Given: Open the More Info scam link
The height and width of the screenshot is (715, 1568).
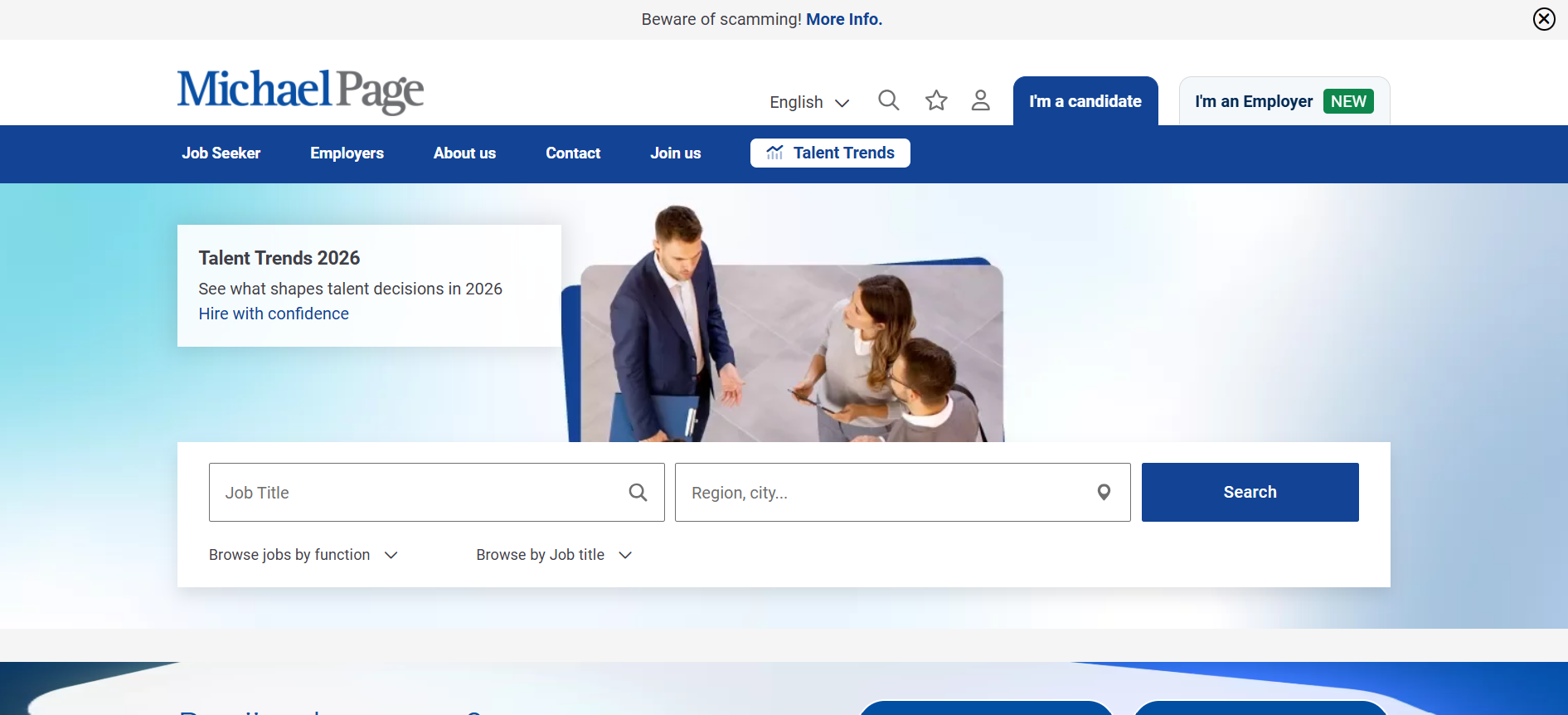Looking at the screenshot, I should point(844,19).
